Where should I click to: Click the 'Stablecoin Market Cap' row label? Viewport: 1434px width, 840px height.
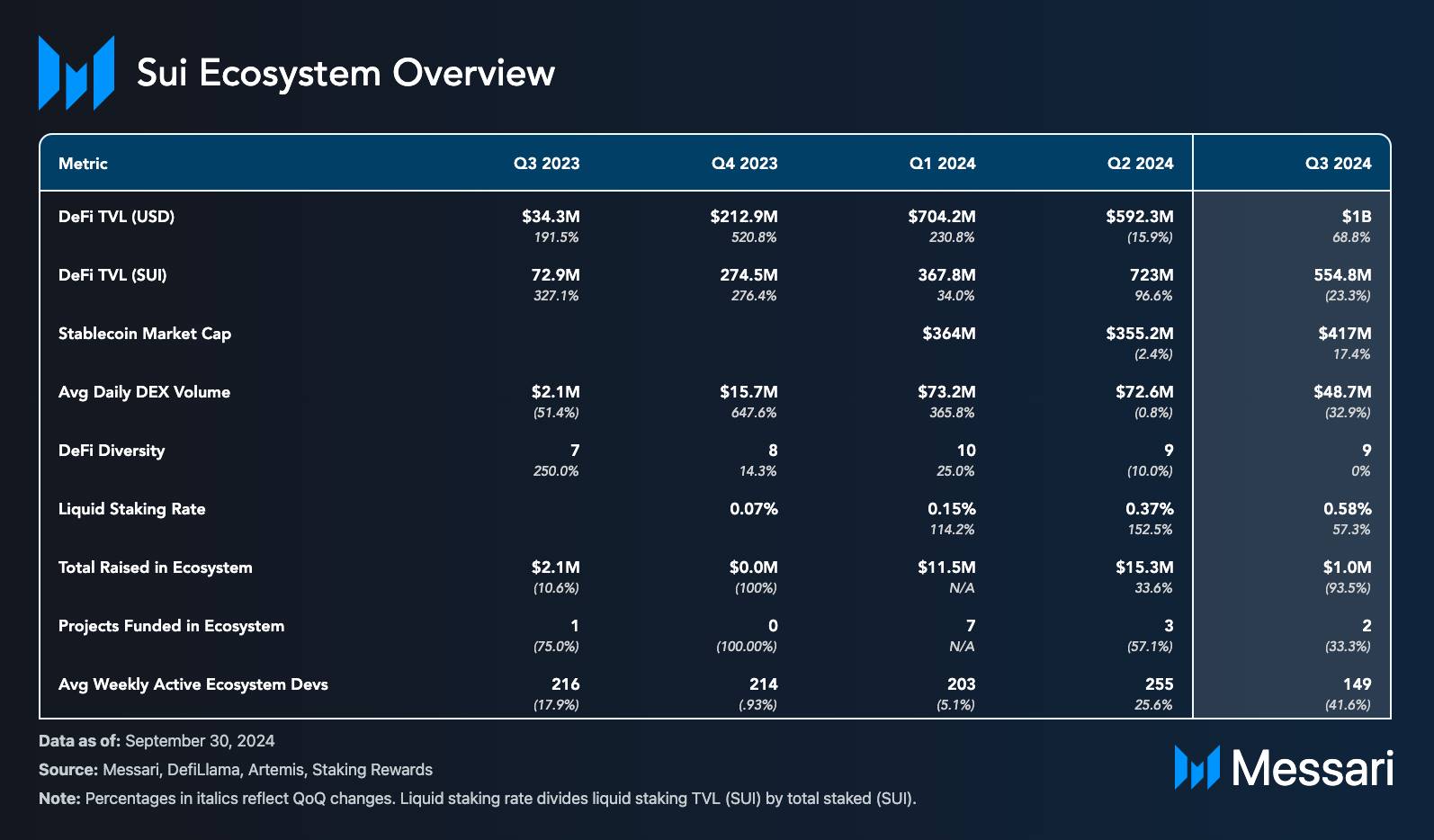pos(145,334)
